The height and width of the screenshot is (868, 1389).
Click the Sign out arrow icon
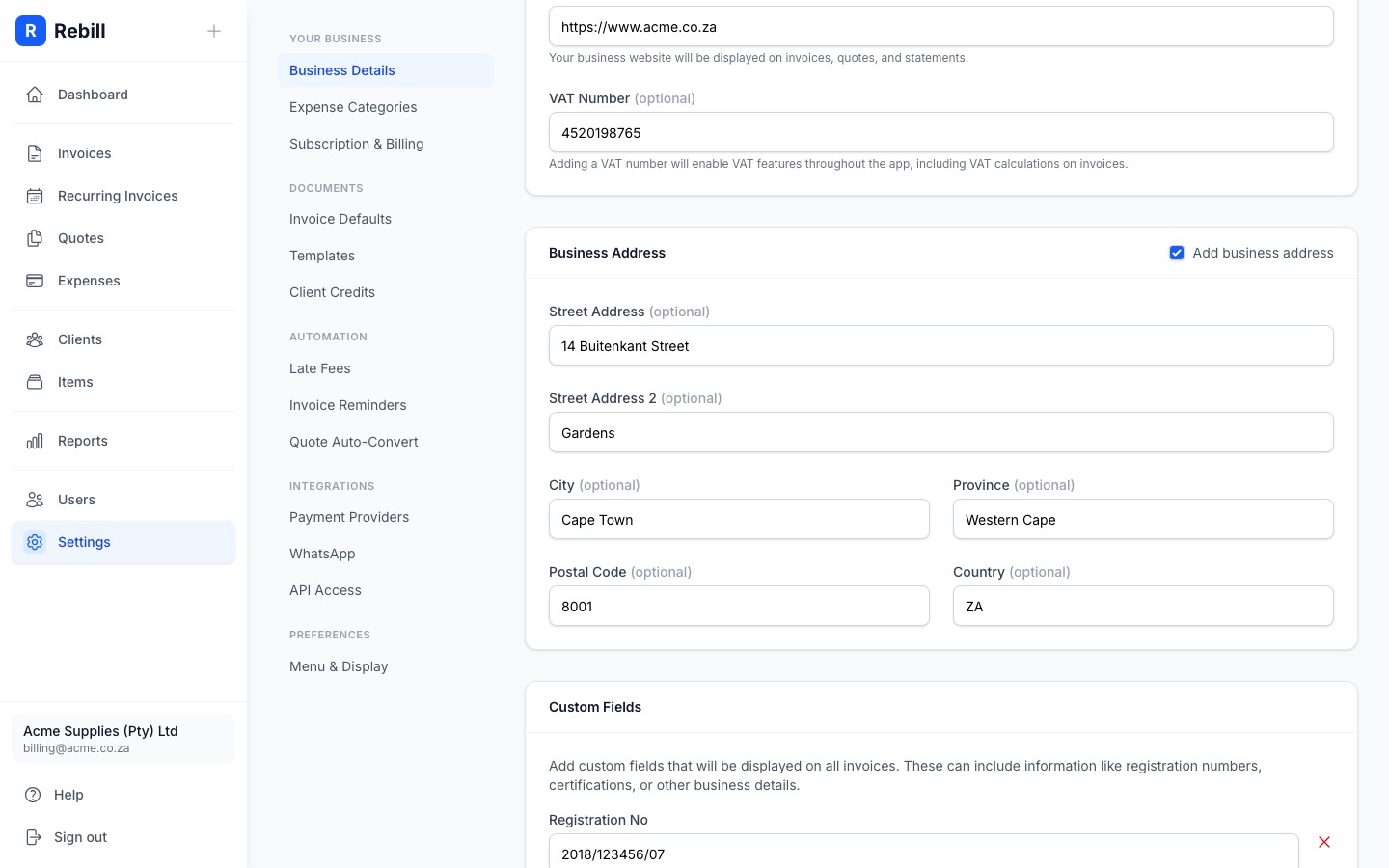(x=35, y=837)
